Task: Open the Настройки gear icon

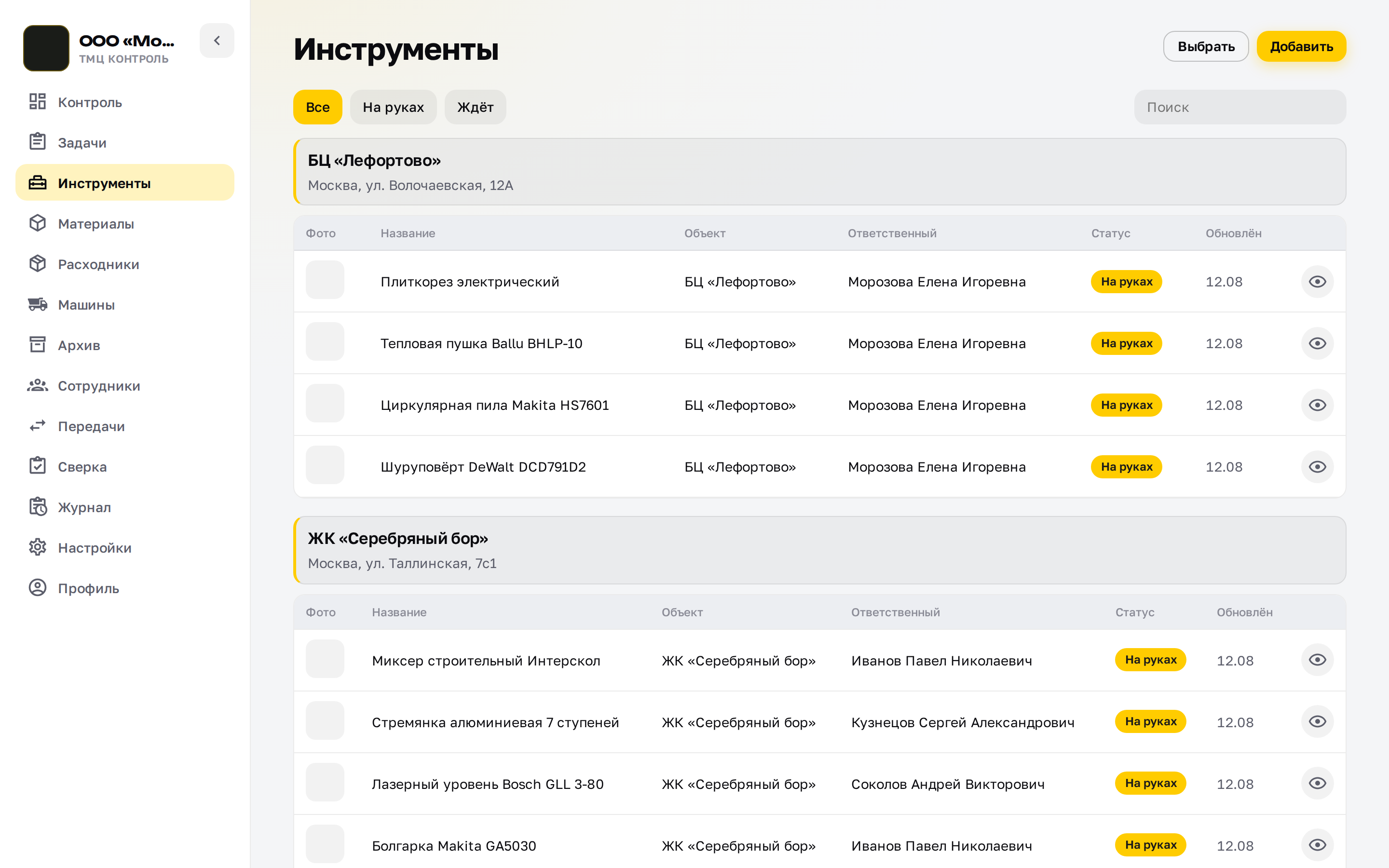Action: point(37,548)
